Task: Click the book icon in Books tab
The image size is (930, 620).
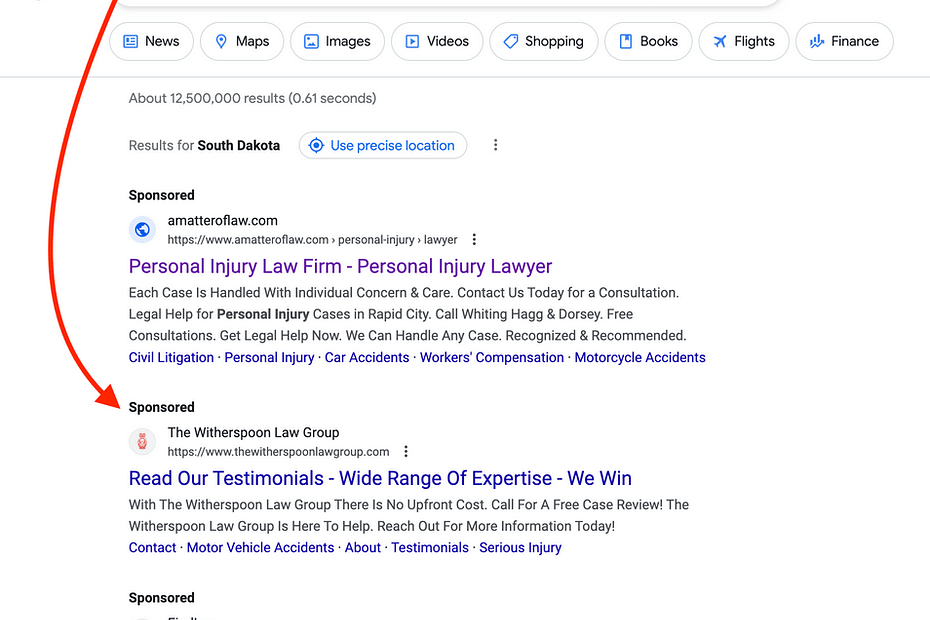Action: tap(626, 42)
